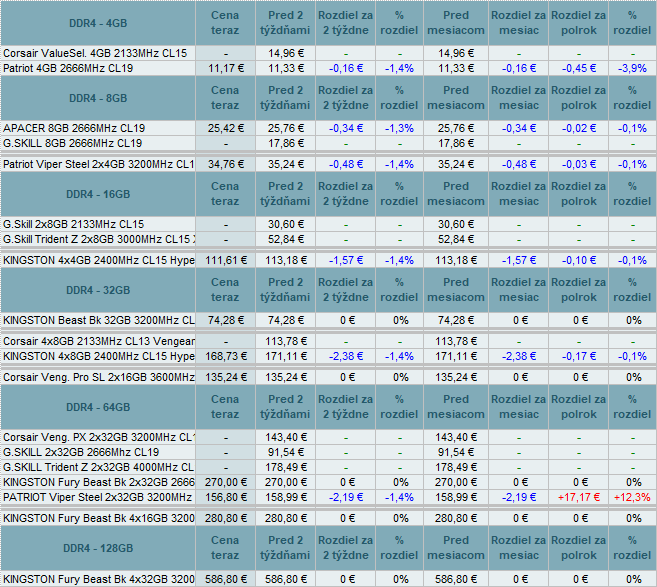The height and width of the screenshot is (587, 657).
Task: Click the 586,80 € current price cell
Action: tap(225, 579)
